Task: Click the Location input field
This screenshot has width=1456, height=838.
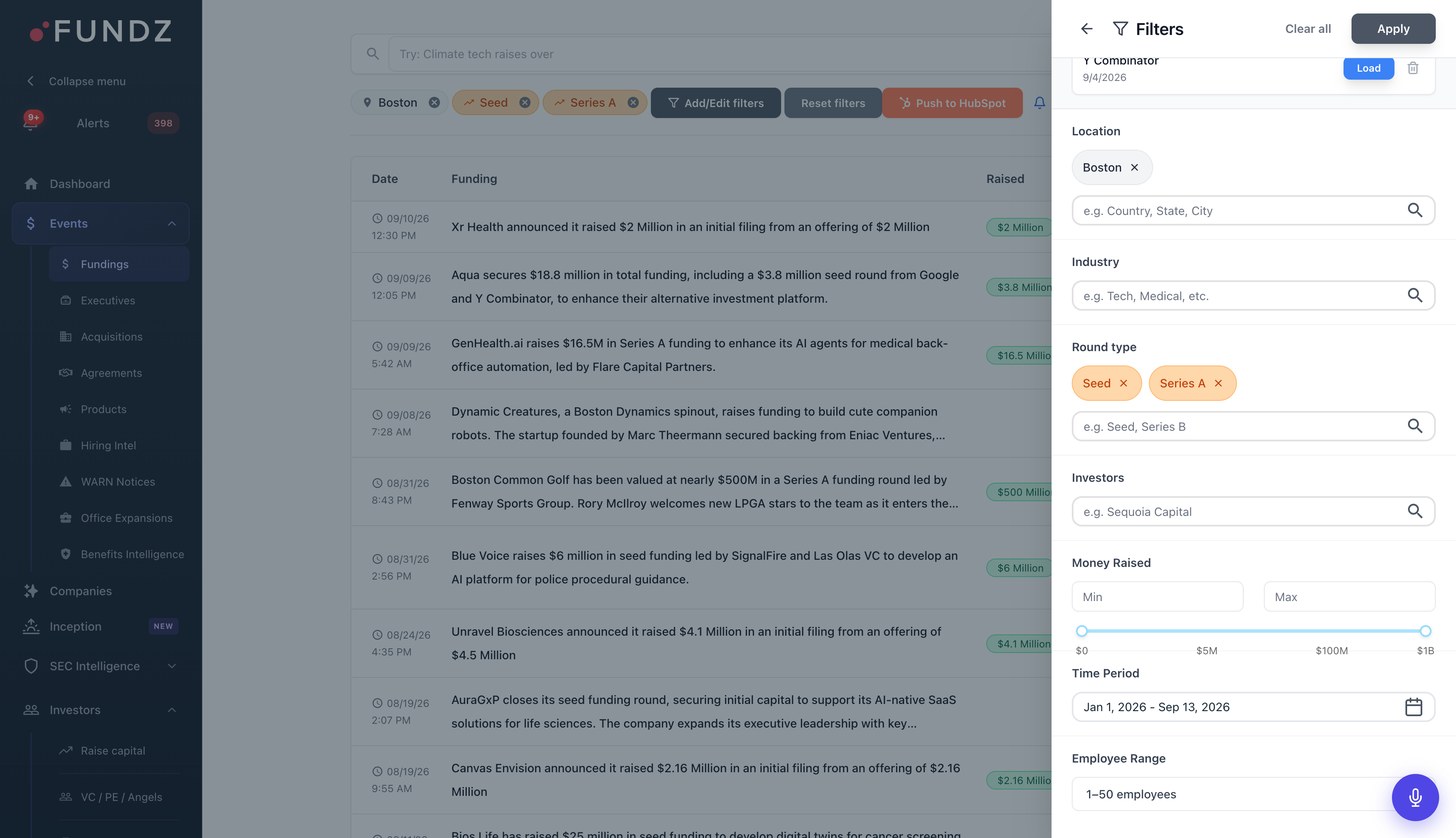Action: (1253, 211)
